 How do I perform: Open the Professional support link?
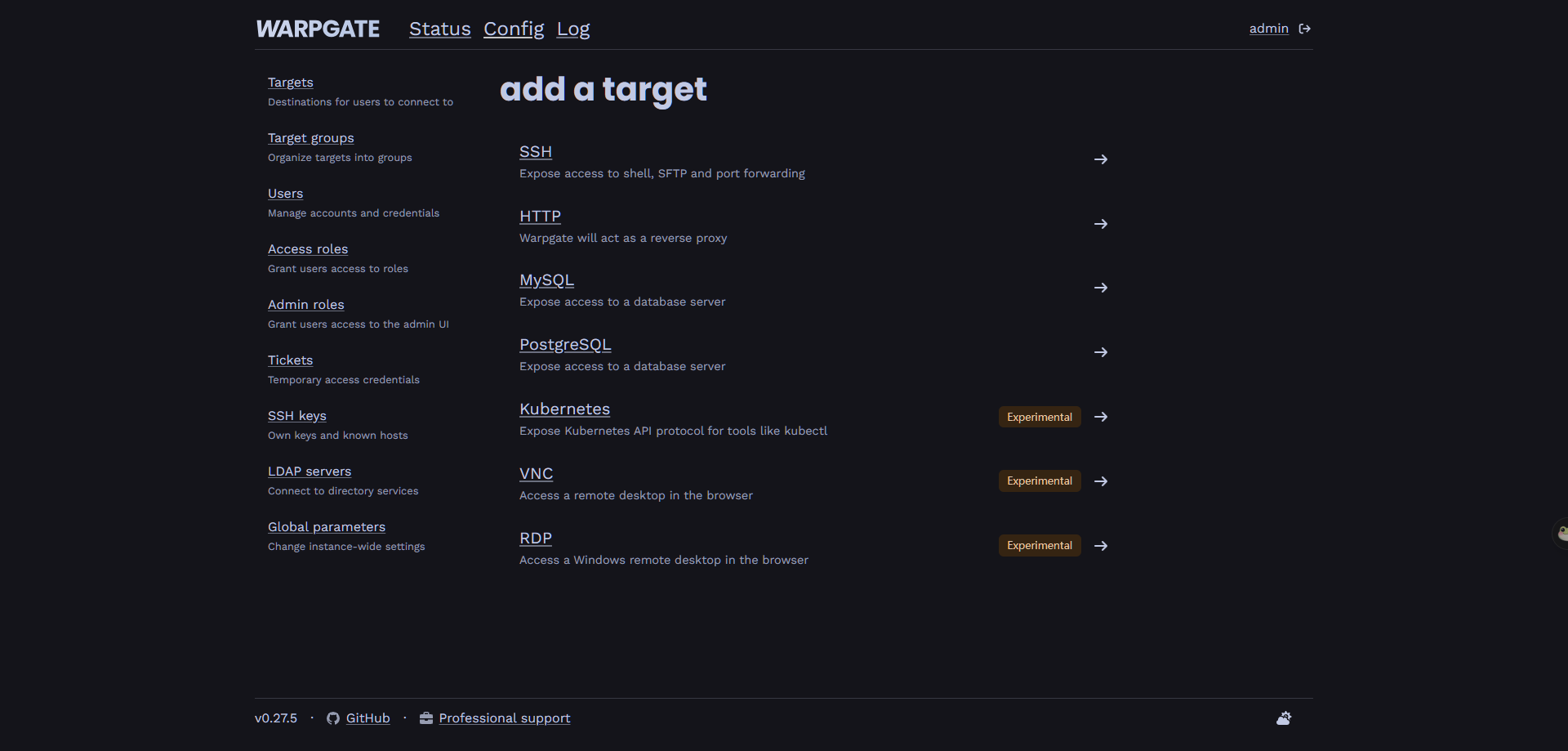pyautogui.click(x=505, y=718)
